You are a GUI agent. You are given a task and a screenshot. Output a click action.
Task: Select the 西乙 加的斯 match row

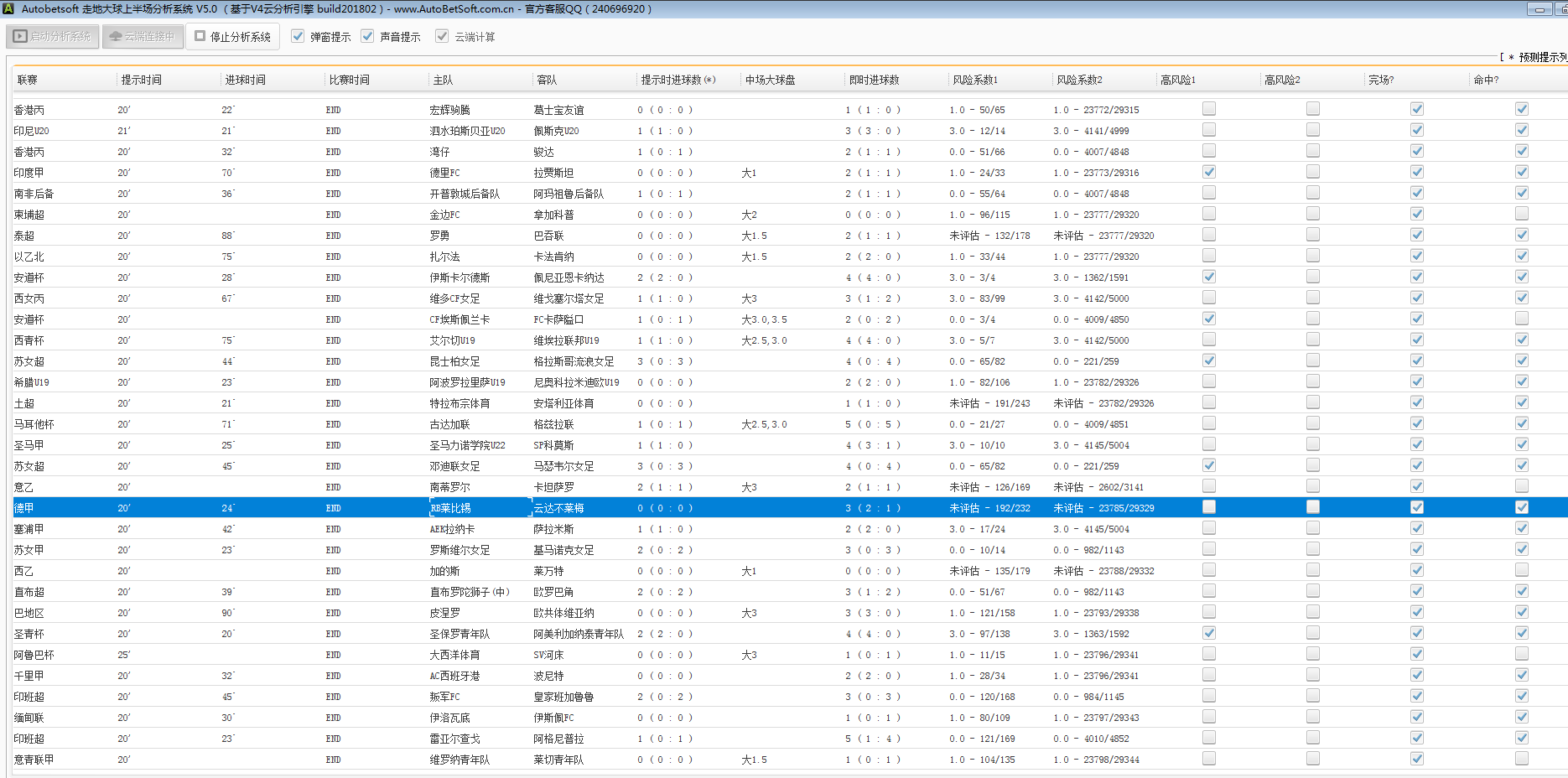[x=444, y=571]
